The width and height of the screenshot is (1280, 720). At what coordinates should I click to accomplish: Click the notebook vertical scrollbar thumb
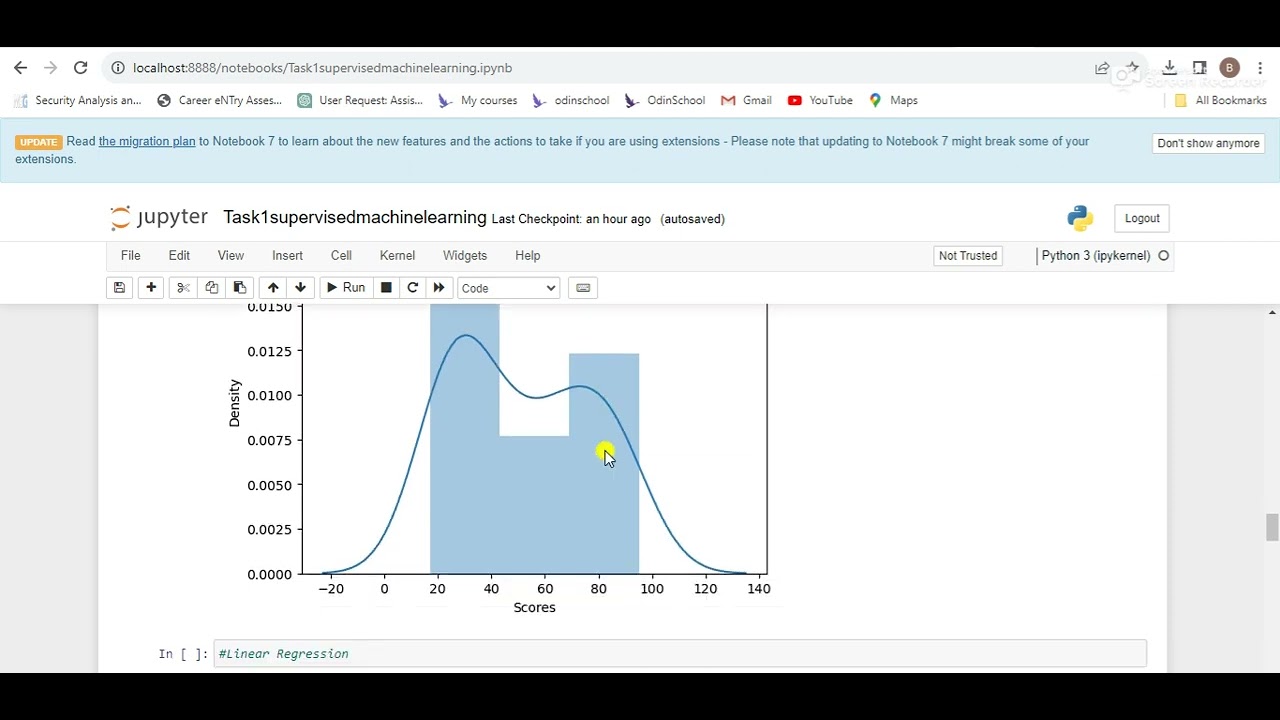tap(1272, 527)
